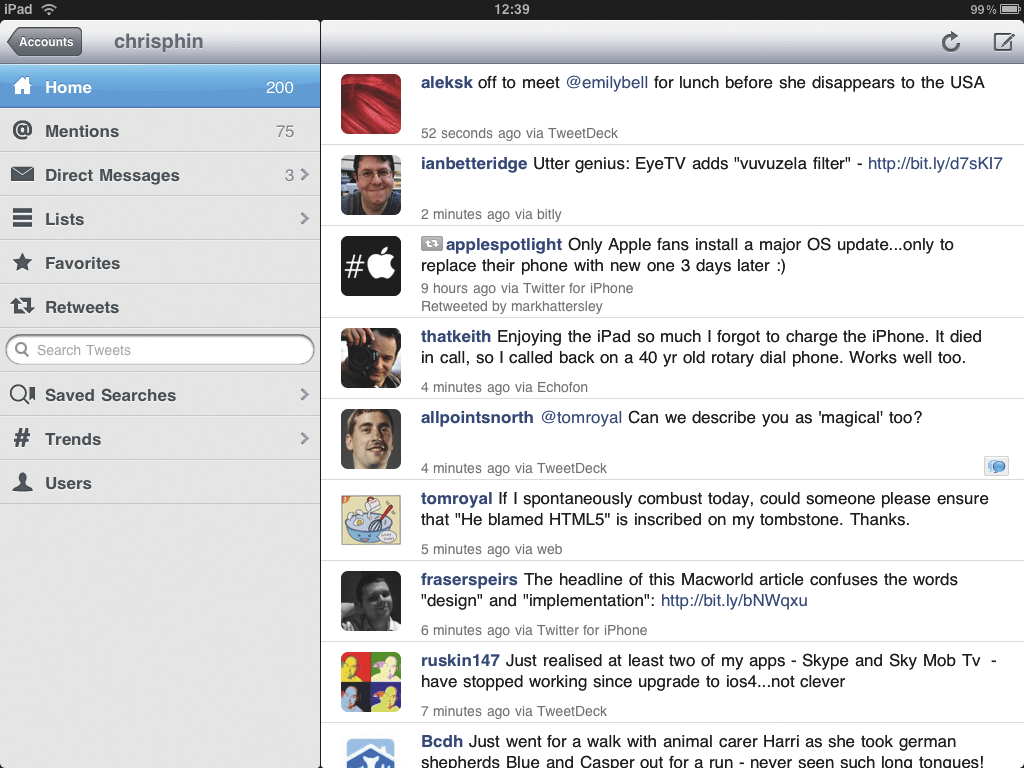Viewport: 1024px width, 768px height.
Task: Open thatkeith username link
Action: (x=456, y=336)
